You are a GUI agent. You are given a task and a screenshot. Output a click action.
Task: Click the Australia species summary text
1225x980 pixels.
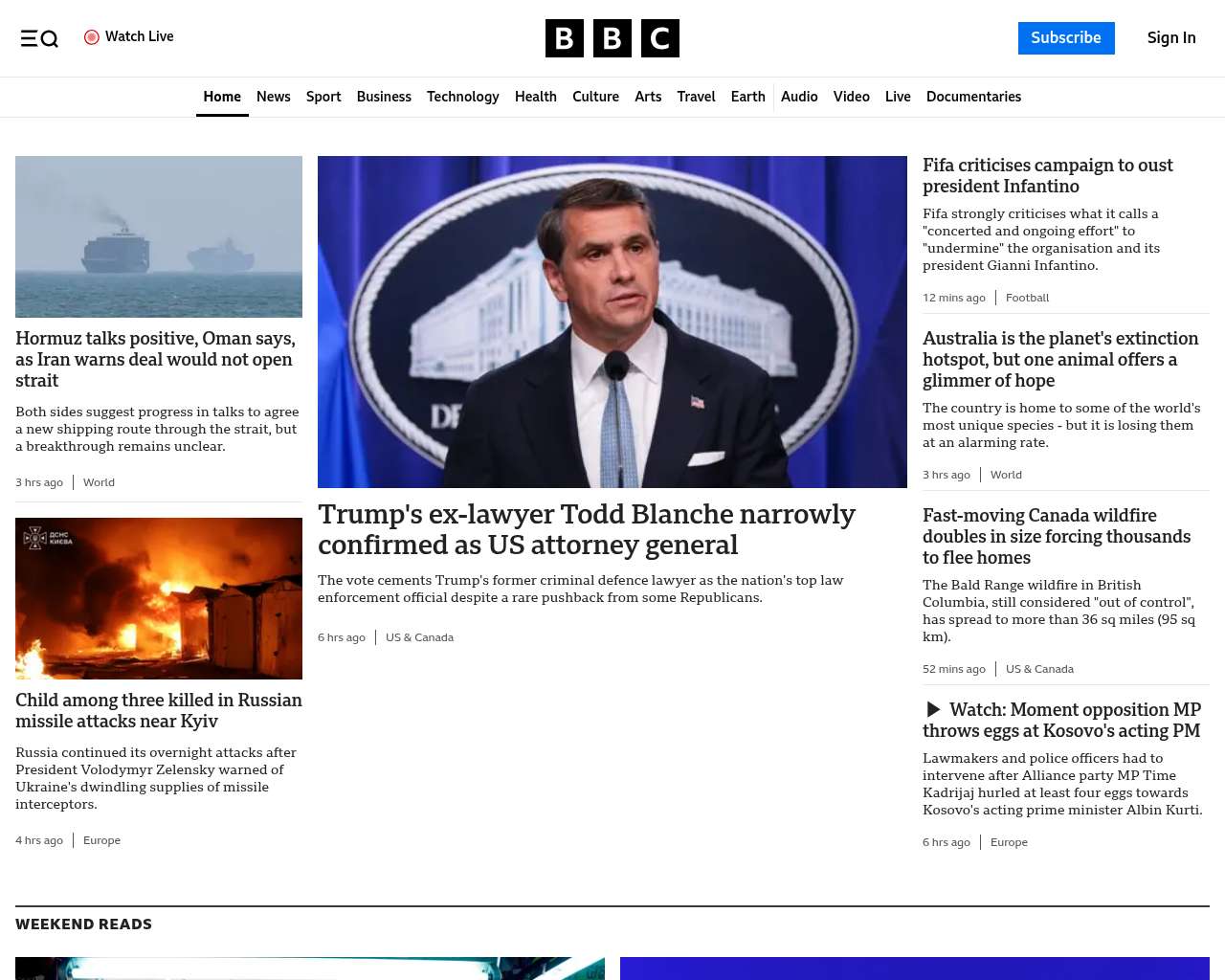(x=1061, y=425)
